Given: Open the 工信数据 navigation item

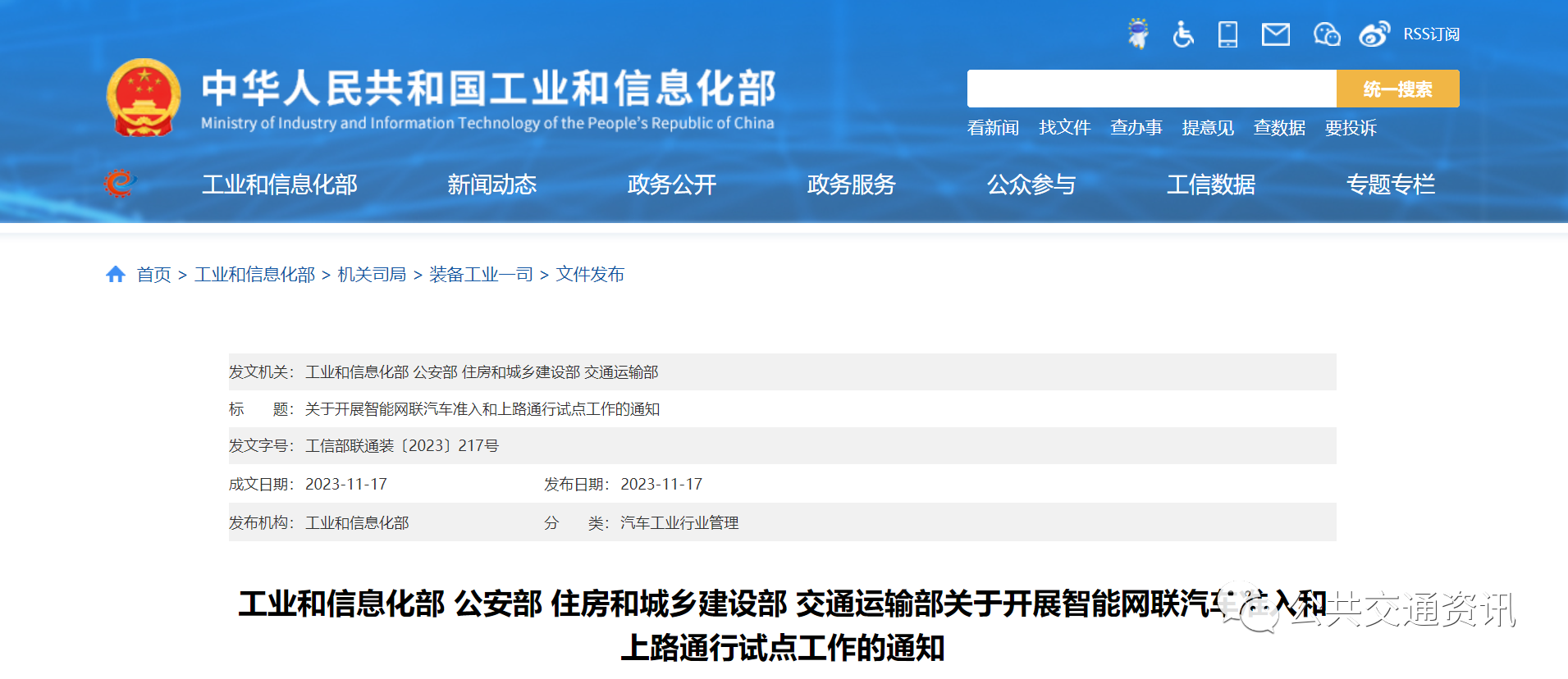Looking at the screenshot, I should coord(1210,185).
